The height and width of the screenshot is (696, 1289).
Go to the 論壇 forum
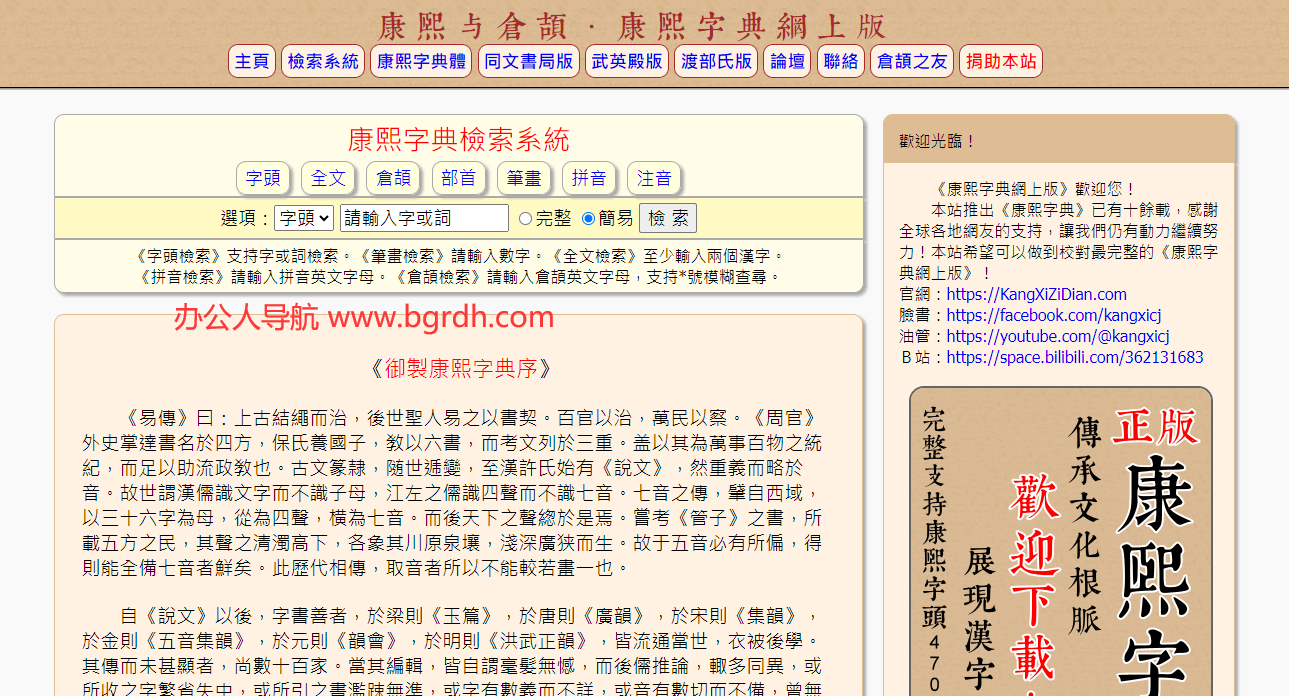pos(786,61)
